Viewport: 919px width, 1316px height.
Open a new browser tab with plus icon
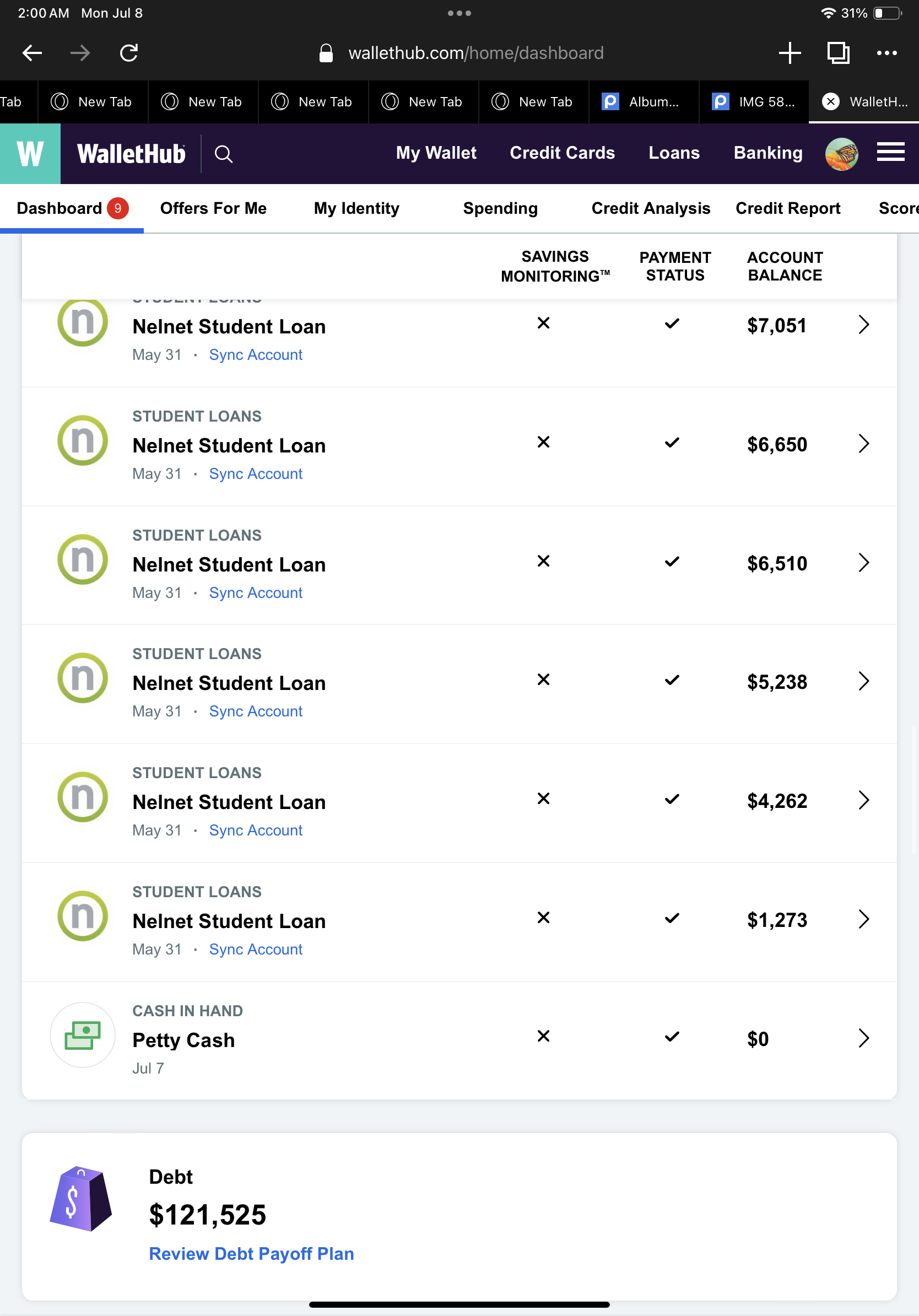pos(790,53)
